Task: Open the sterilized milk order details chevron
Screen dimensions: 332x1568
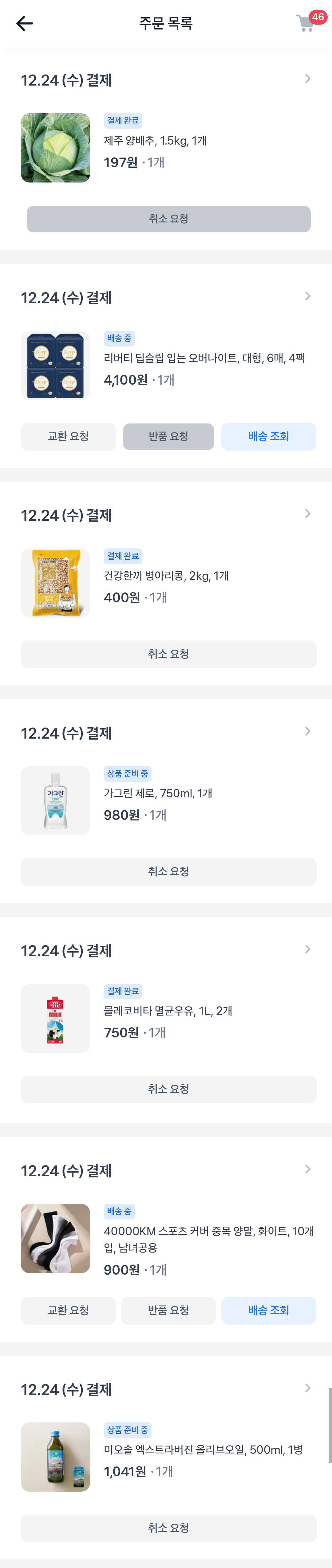Action: tap(308, 949)
